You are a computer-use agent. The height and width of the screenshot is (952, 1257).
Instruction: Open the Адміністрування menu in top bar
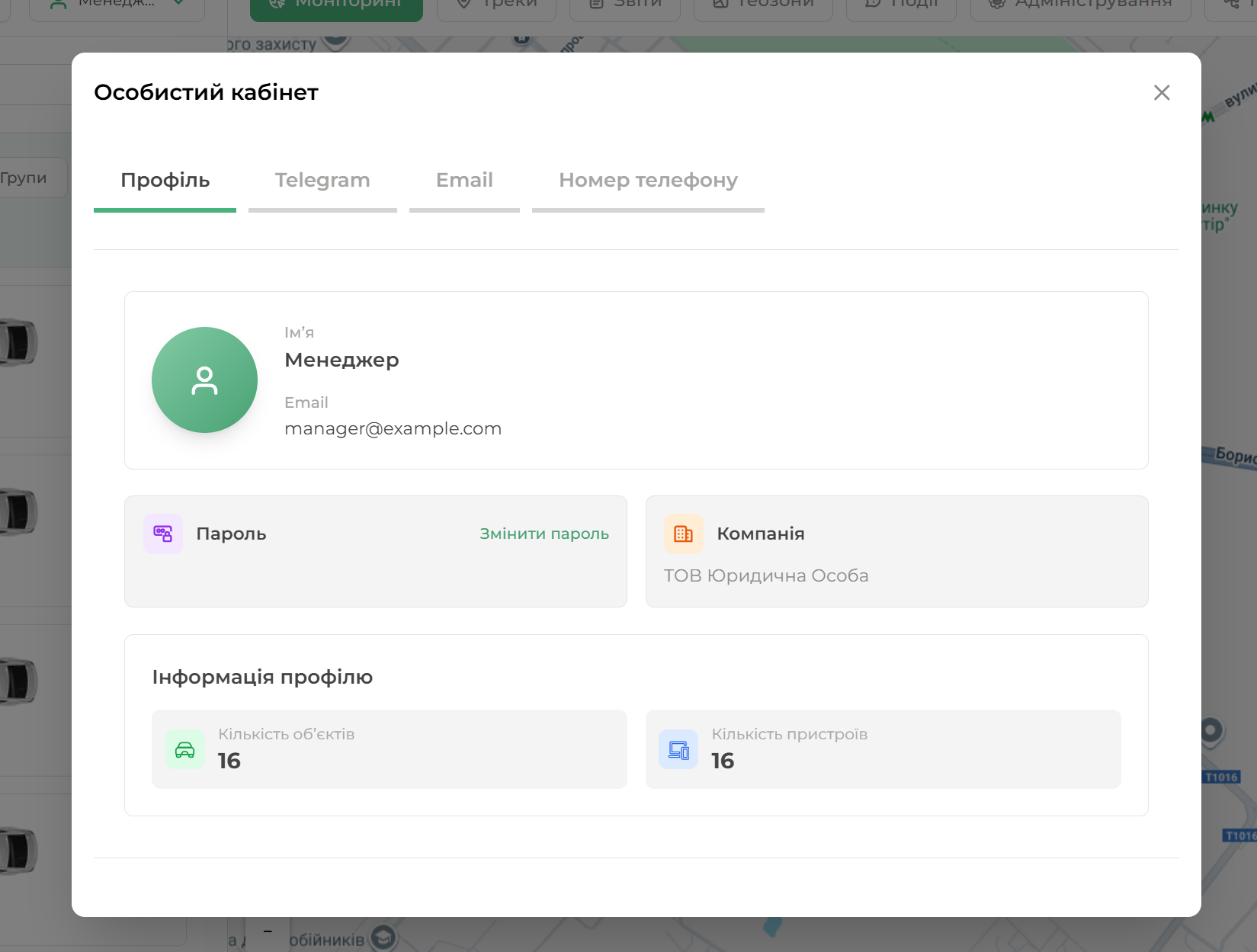1080,6
